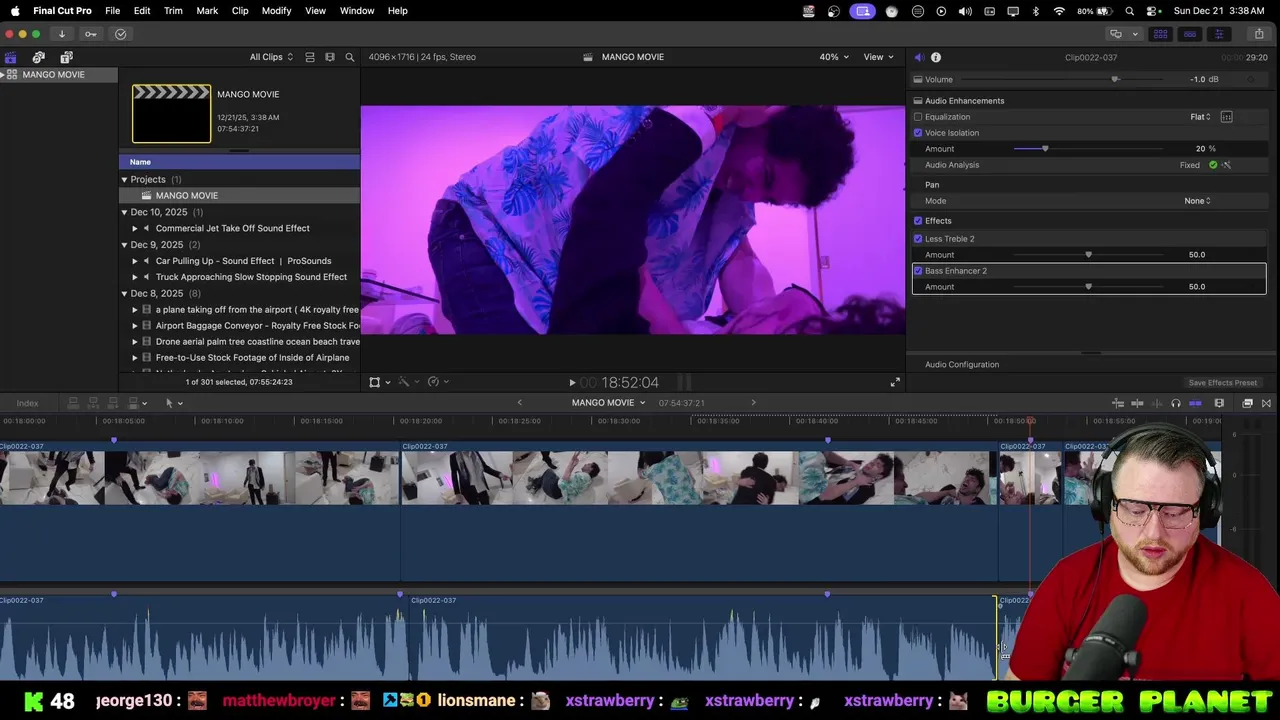Adjust the Bass Enhancer 2 Amount slider

(x=1088, y=287)
